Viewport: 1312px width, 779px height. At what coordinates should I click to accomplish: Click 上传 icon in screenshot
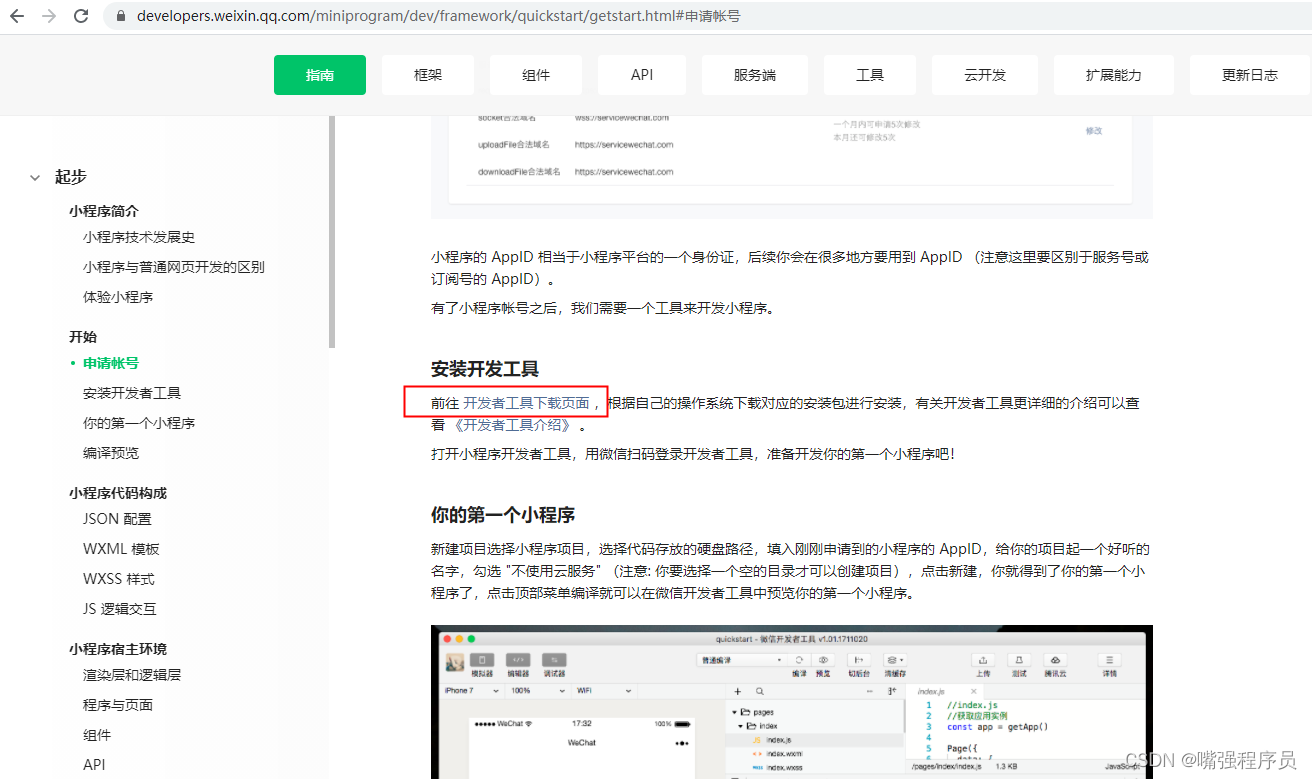point(983,660)
